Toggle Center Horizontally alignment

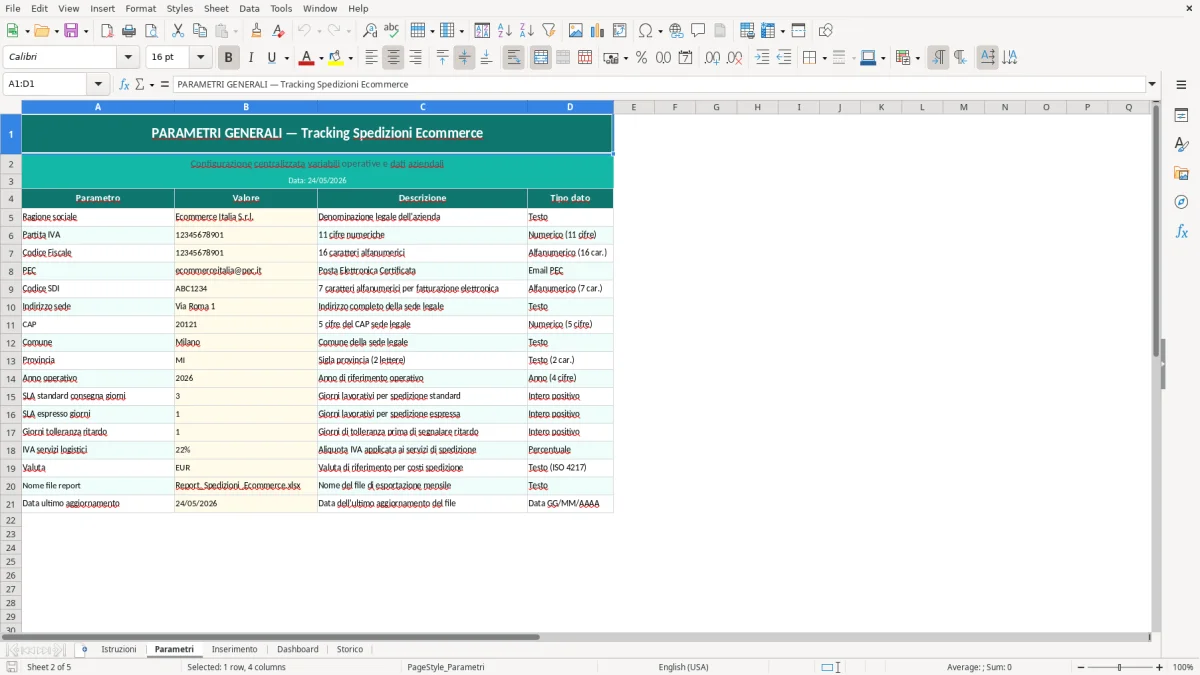click(393, 58)
